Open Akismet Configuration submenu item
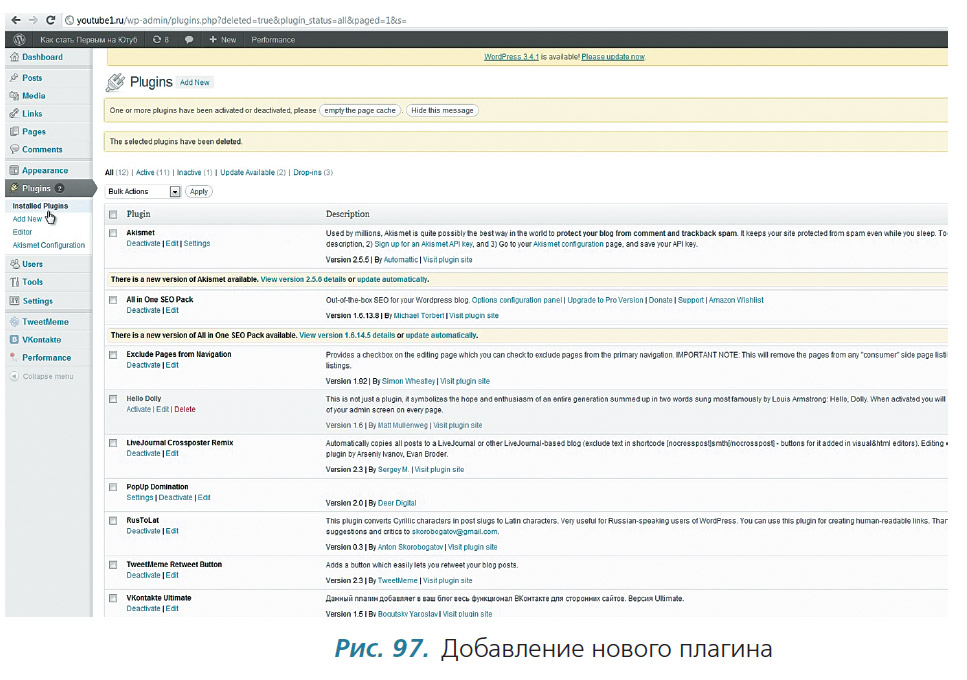Image resolution: width=967 pixels, height=680 pixels. (49, 245)
